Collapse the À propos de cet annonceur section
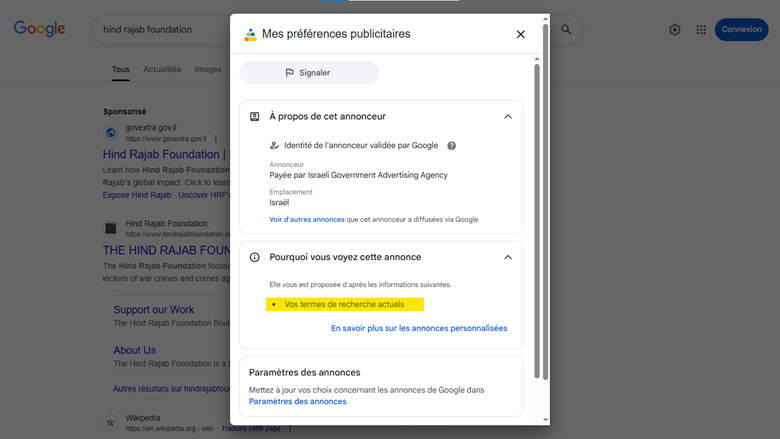The height and width of the screenshot is (439, 780). coord(508,117)
